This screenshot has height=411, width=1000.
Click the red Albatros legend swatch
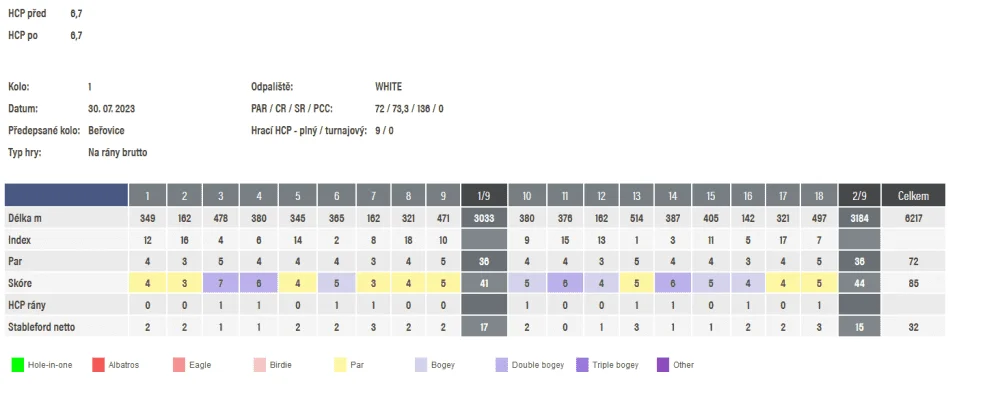98,365
